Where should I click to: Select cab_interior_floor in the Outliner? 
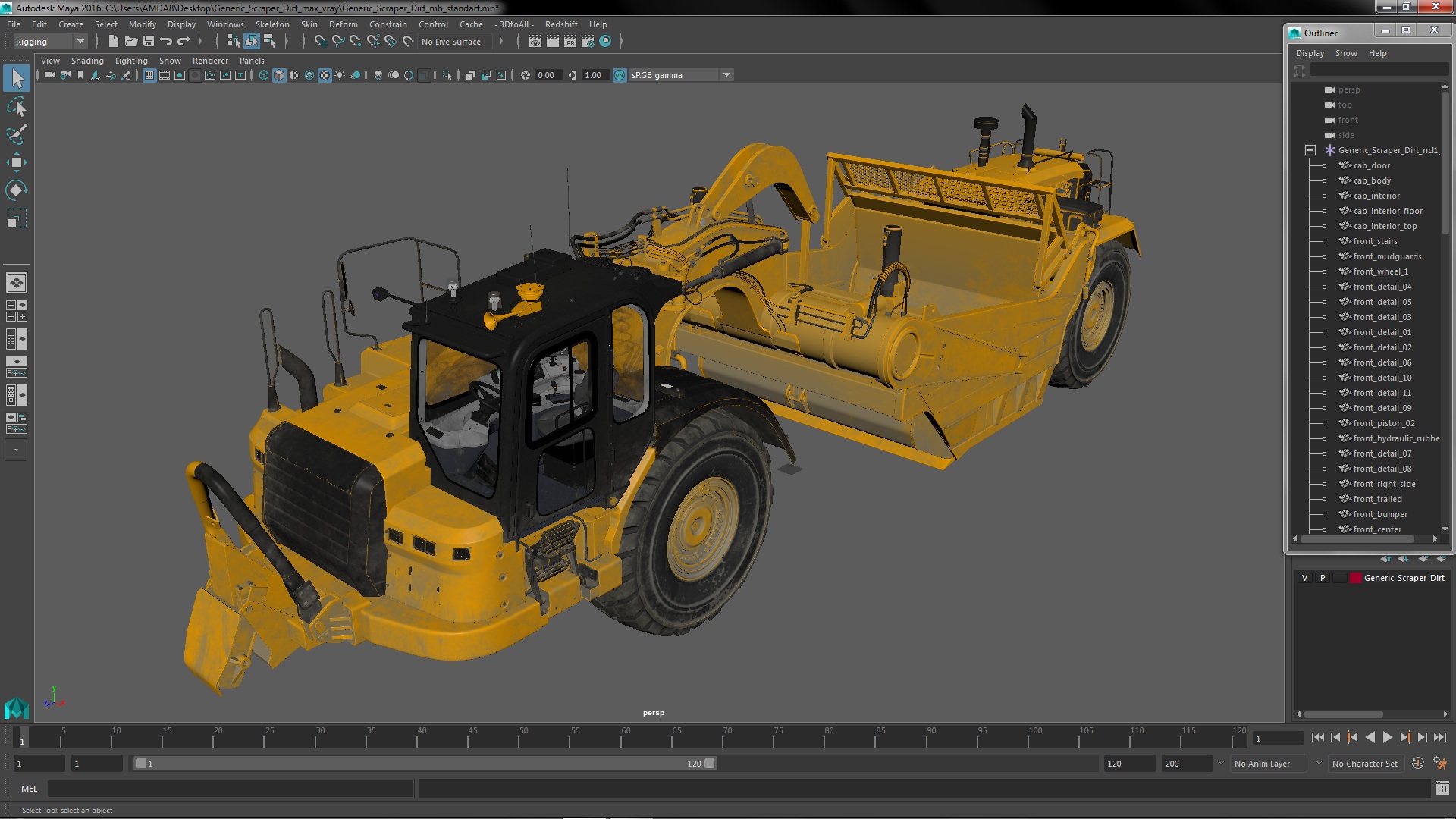tap(1387, 211)
